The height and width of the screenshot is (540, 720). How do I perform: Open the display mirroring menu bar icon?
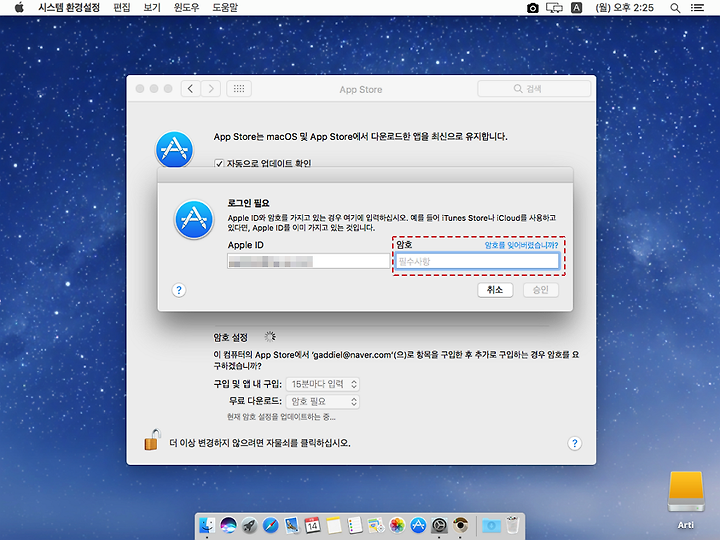554,8
